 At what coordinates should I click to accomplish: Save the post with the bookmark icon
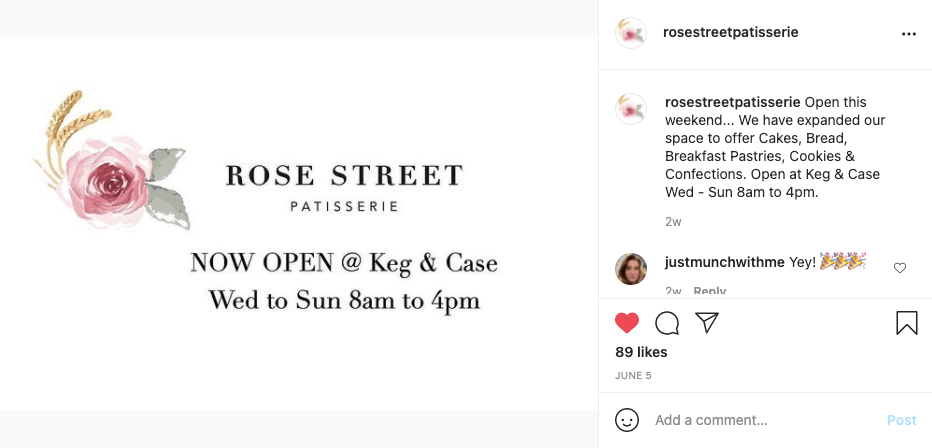pos(906,323)
